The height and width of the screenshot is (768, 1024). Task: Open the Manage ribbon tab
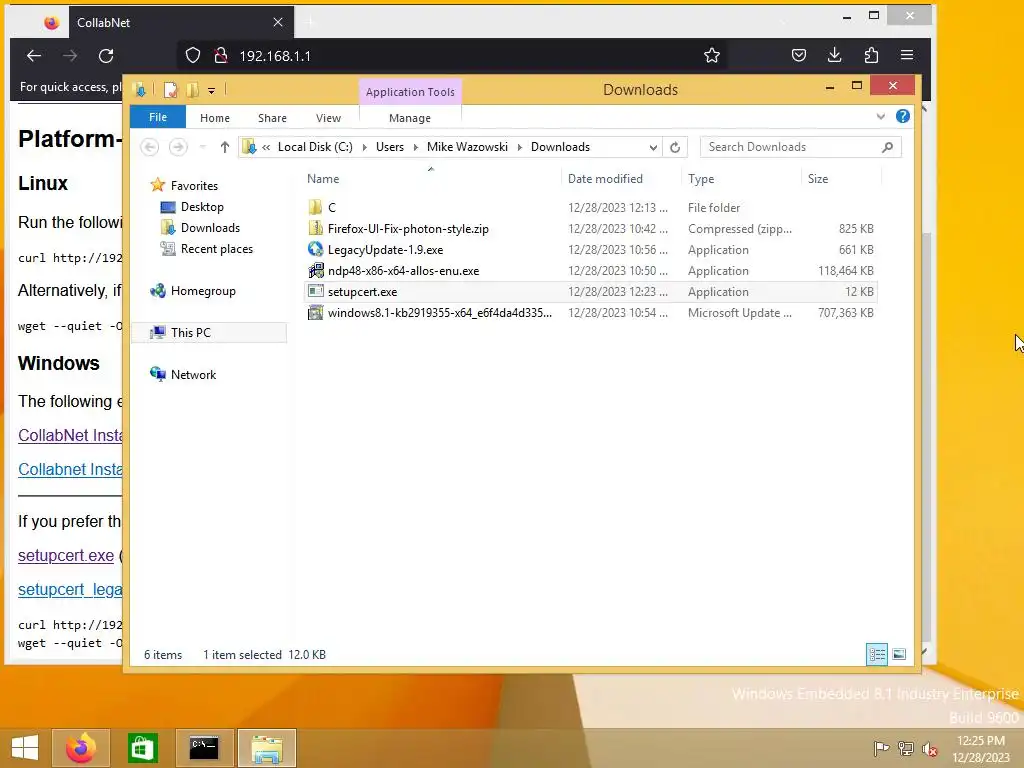tap(410, 118)
